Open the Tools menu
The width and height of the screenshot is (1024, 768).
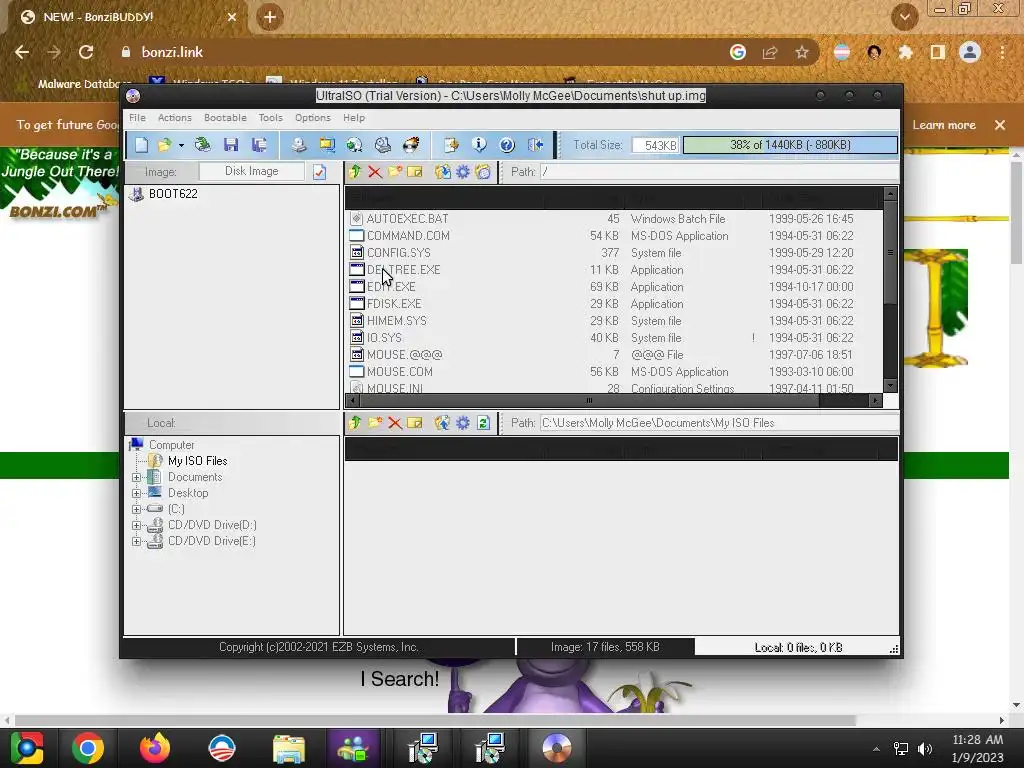click(x=270, y=118)
